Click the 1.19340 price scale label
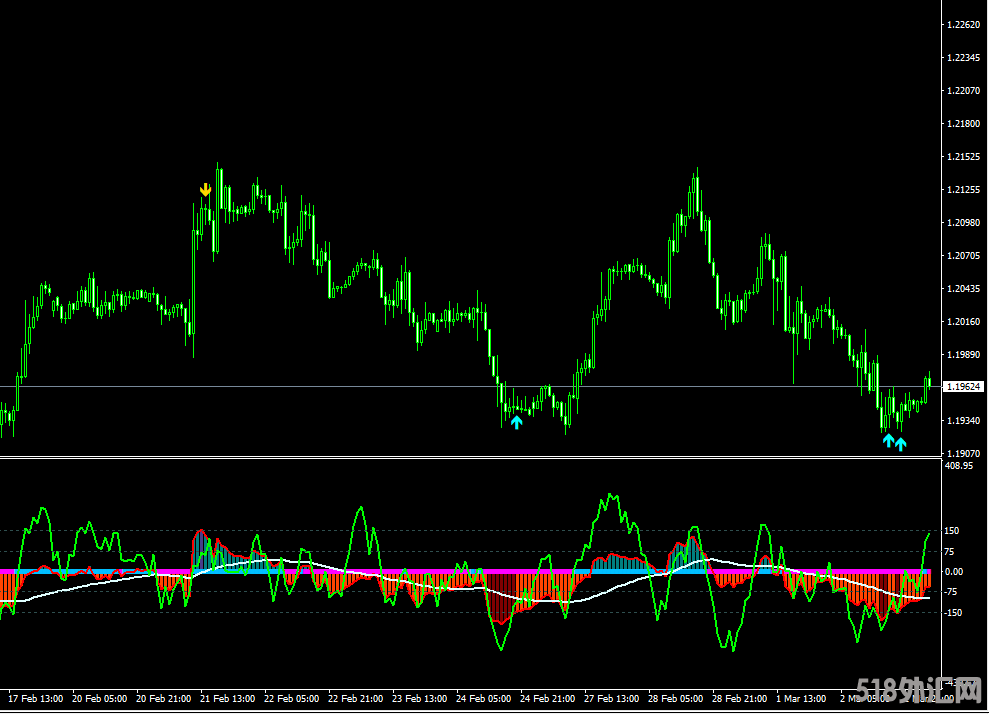Screen dimensions: 989x714 click(964, 420)
